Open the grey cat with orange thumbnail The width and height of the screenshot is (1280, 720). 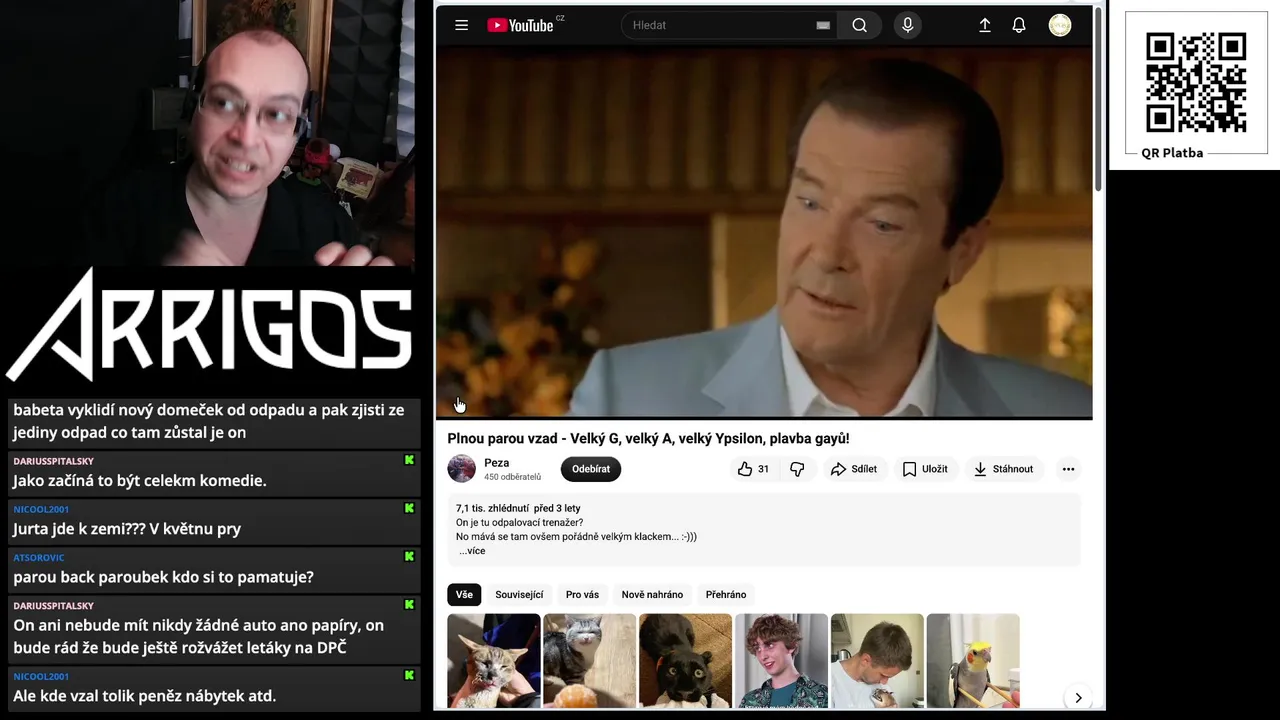pos(590,661)
